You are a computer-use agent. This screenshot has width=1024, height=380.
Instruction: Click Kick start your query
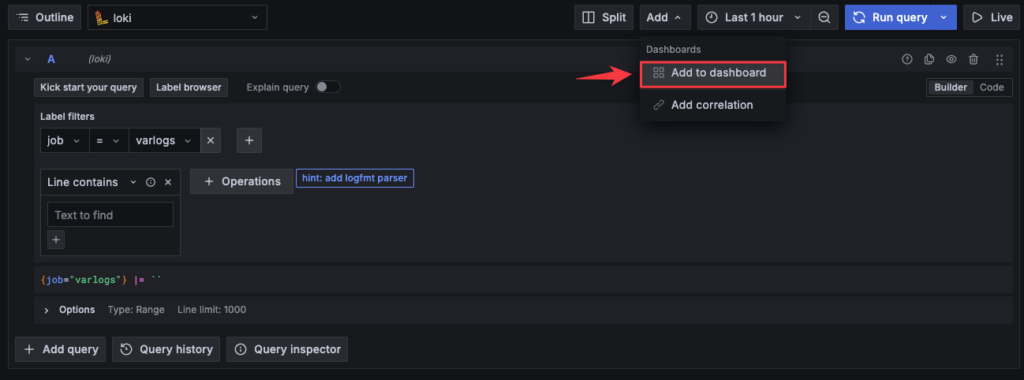click(x=89, y=87)
